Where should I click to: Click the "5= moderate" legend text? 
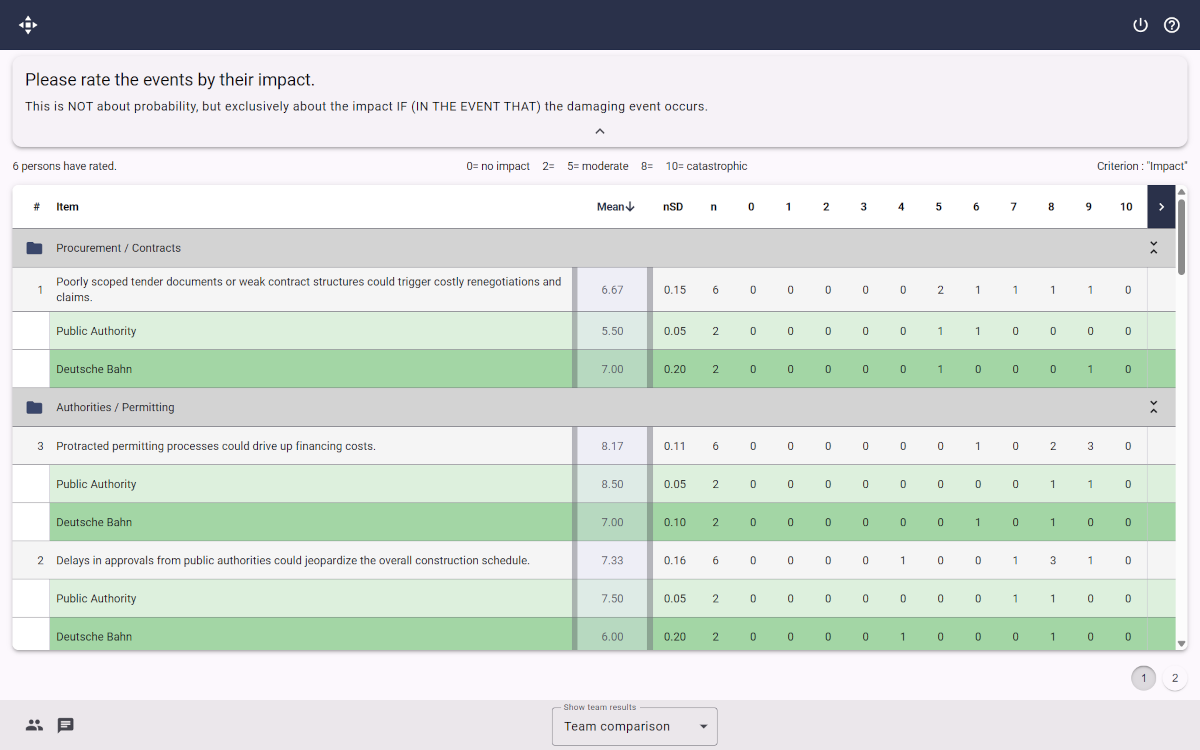coord(598,166)
